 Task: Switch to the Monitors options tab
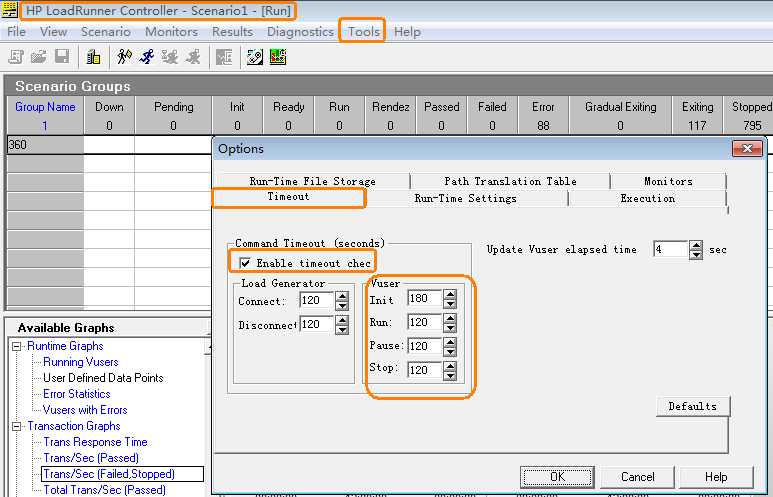pyautogui.click(x=668, y=181)
